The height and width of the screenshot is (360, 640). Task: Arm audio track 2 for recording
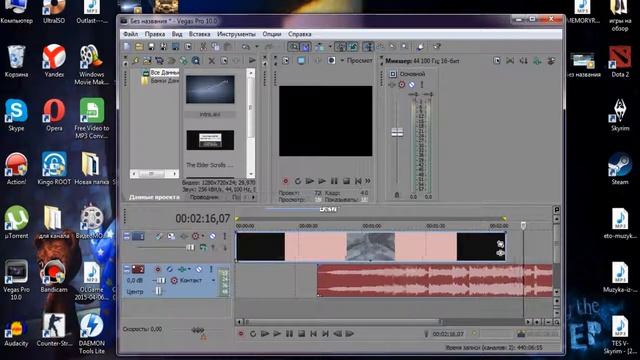click(158, 269)
